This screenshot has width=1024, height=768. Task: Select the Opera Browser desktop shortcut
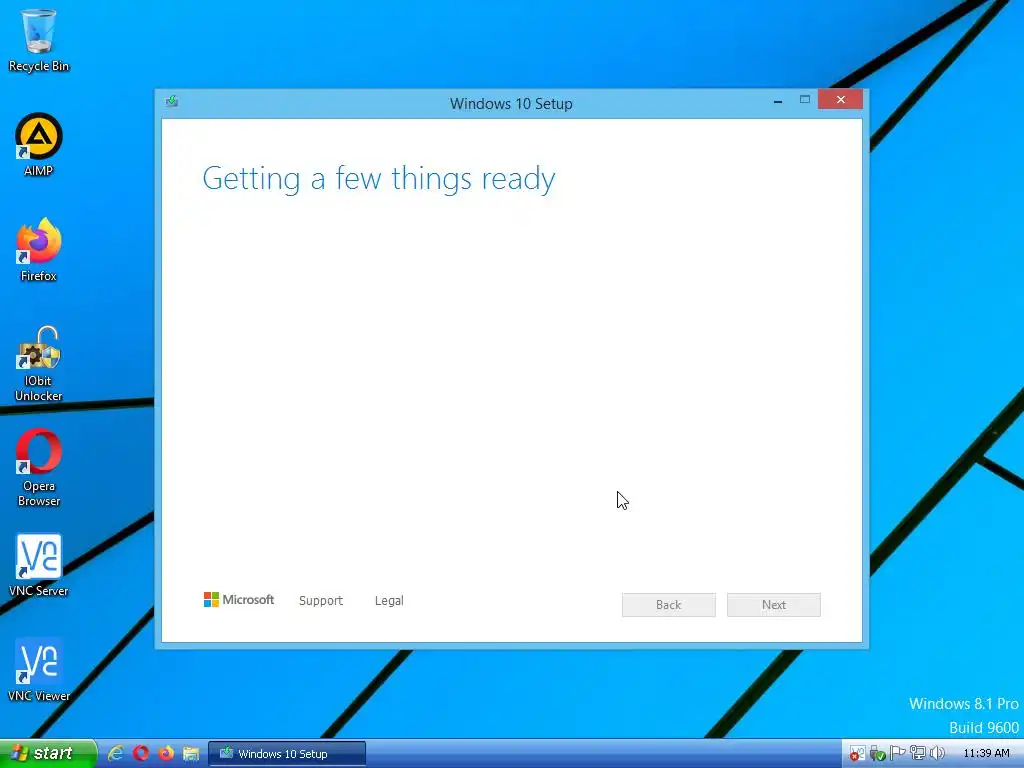click(39, 468)
